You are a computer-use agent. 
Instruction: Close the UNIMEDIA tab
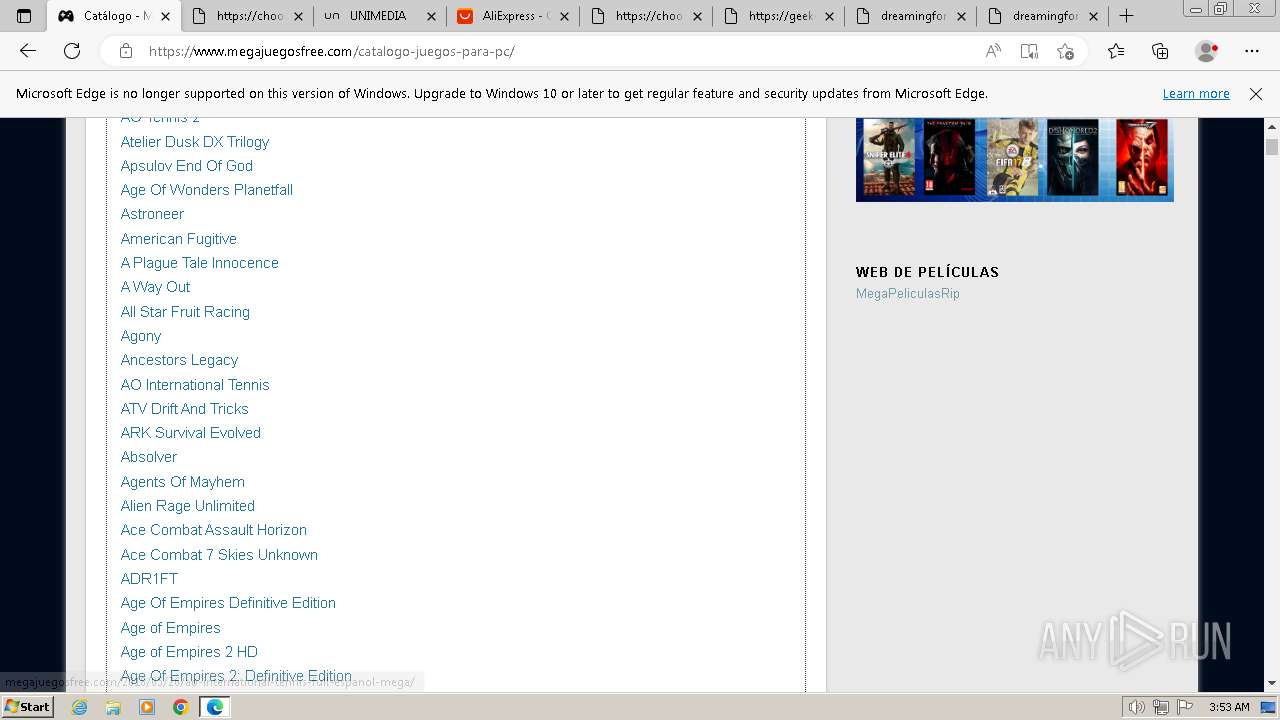point(431,16)
